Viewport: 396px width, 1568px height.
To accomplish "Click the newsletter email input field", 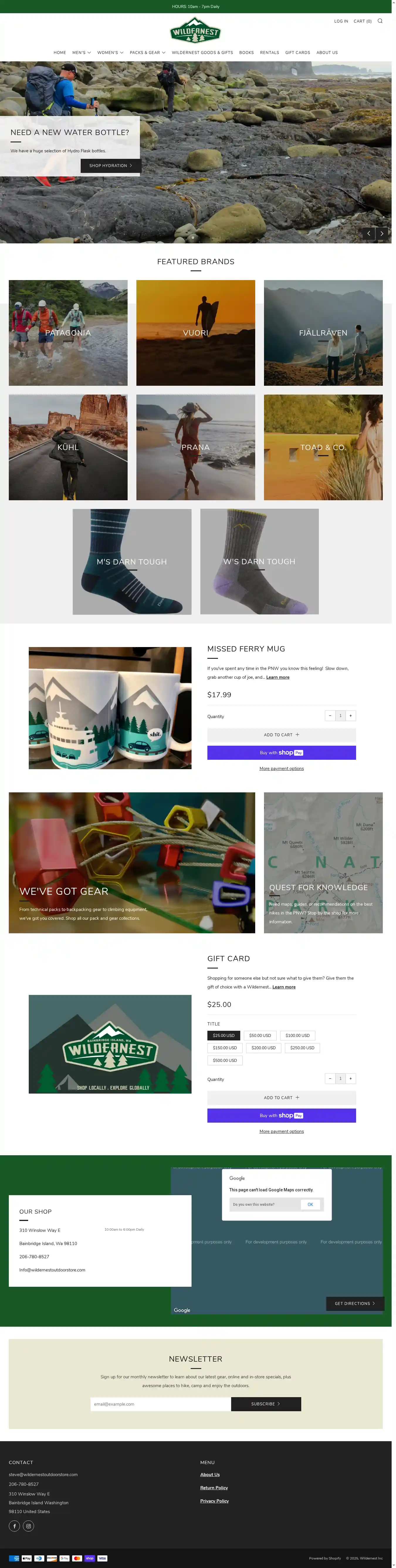I will point(160,1404).
